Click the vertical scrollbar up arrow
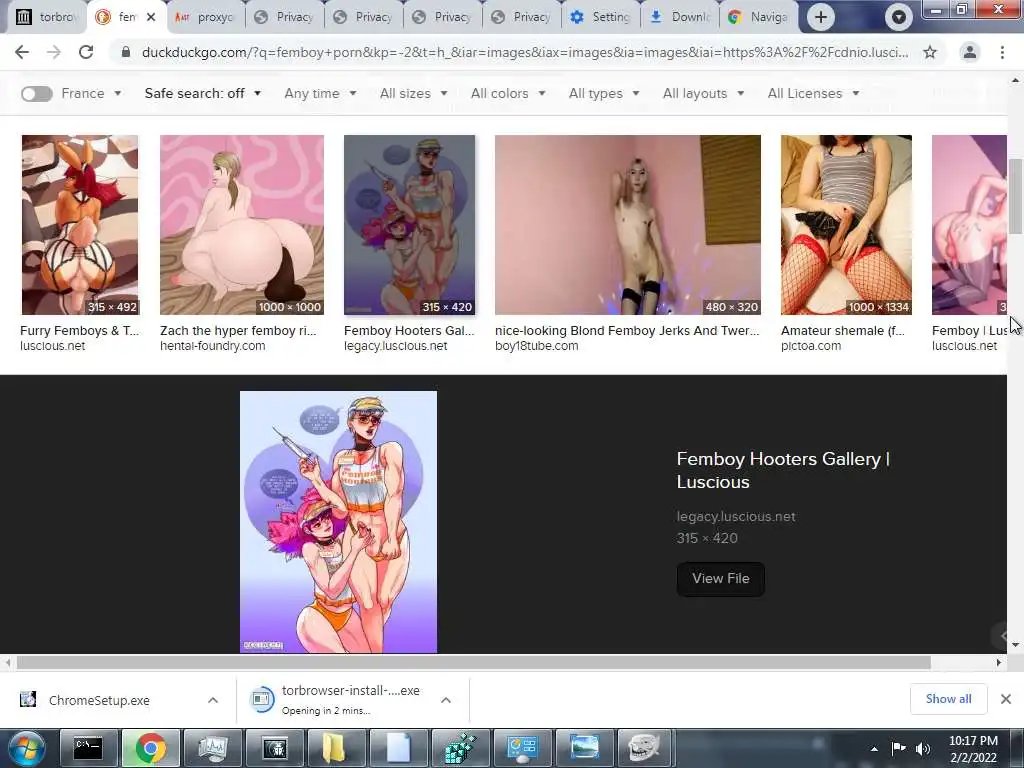 click(1016, 80)
